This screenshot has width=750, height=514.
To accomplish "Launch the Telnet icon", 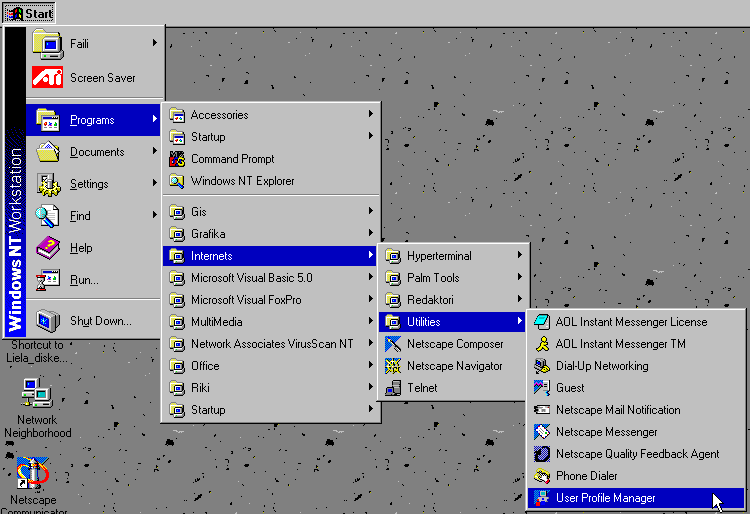I will (x=393, y=388).
